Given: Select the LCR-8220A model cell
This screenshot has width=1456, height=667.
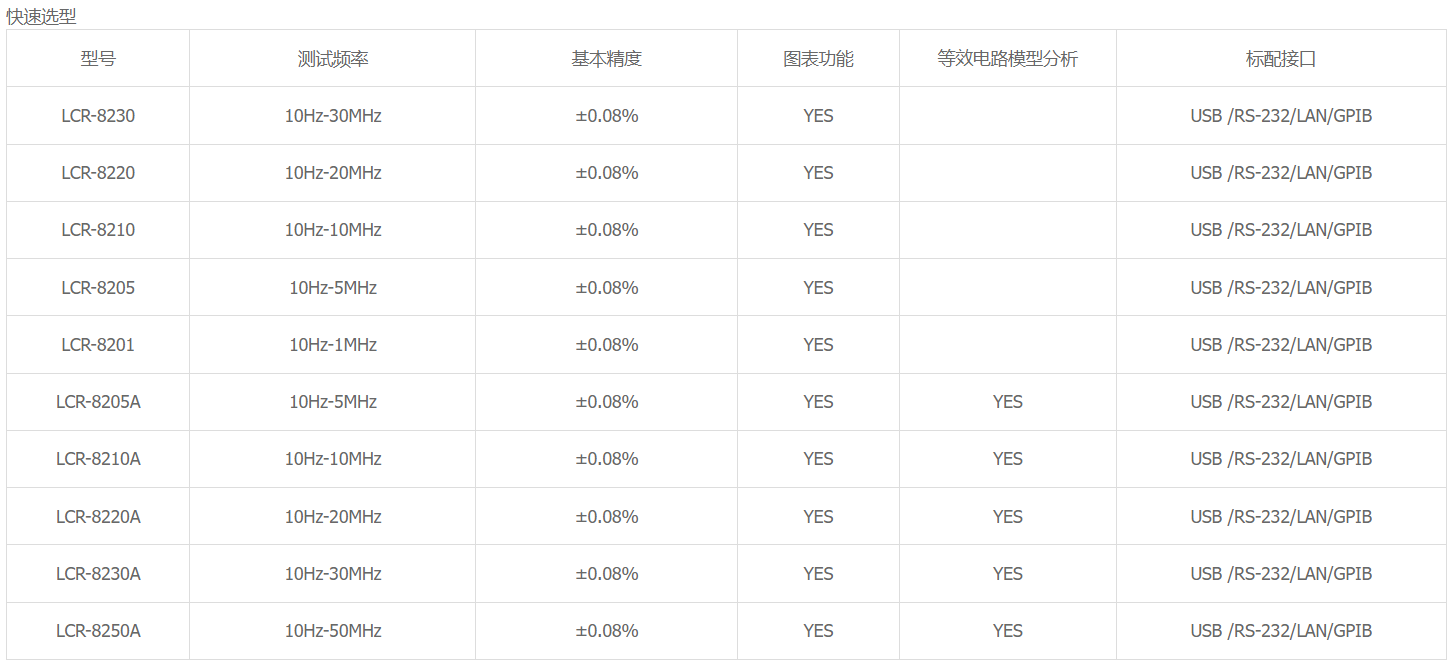Looking at the screenshot, I should pos(98,517).
